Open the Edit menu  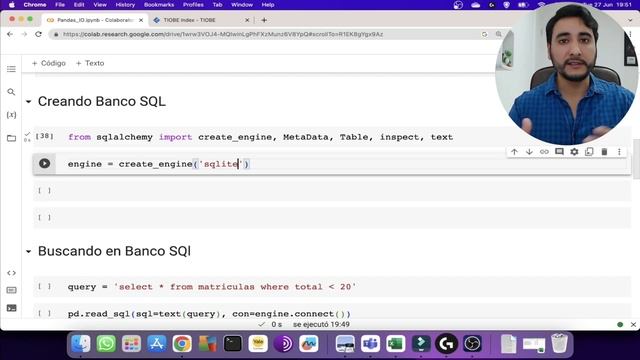pos(79,5)
